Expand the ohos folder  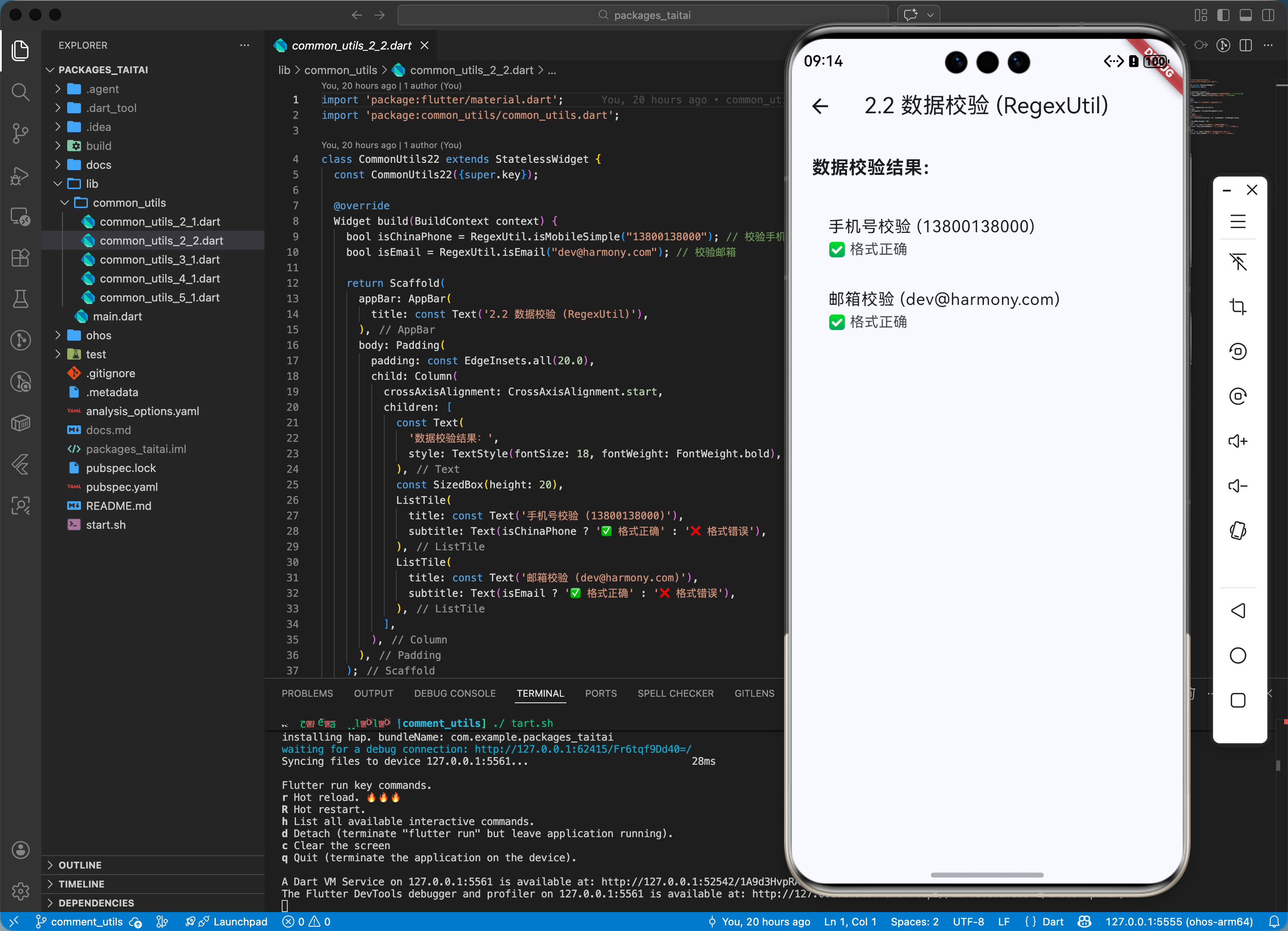[98, 335]
